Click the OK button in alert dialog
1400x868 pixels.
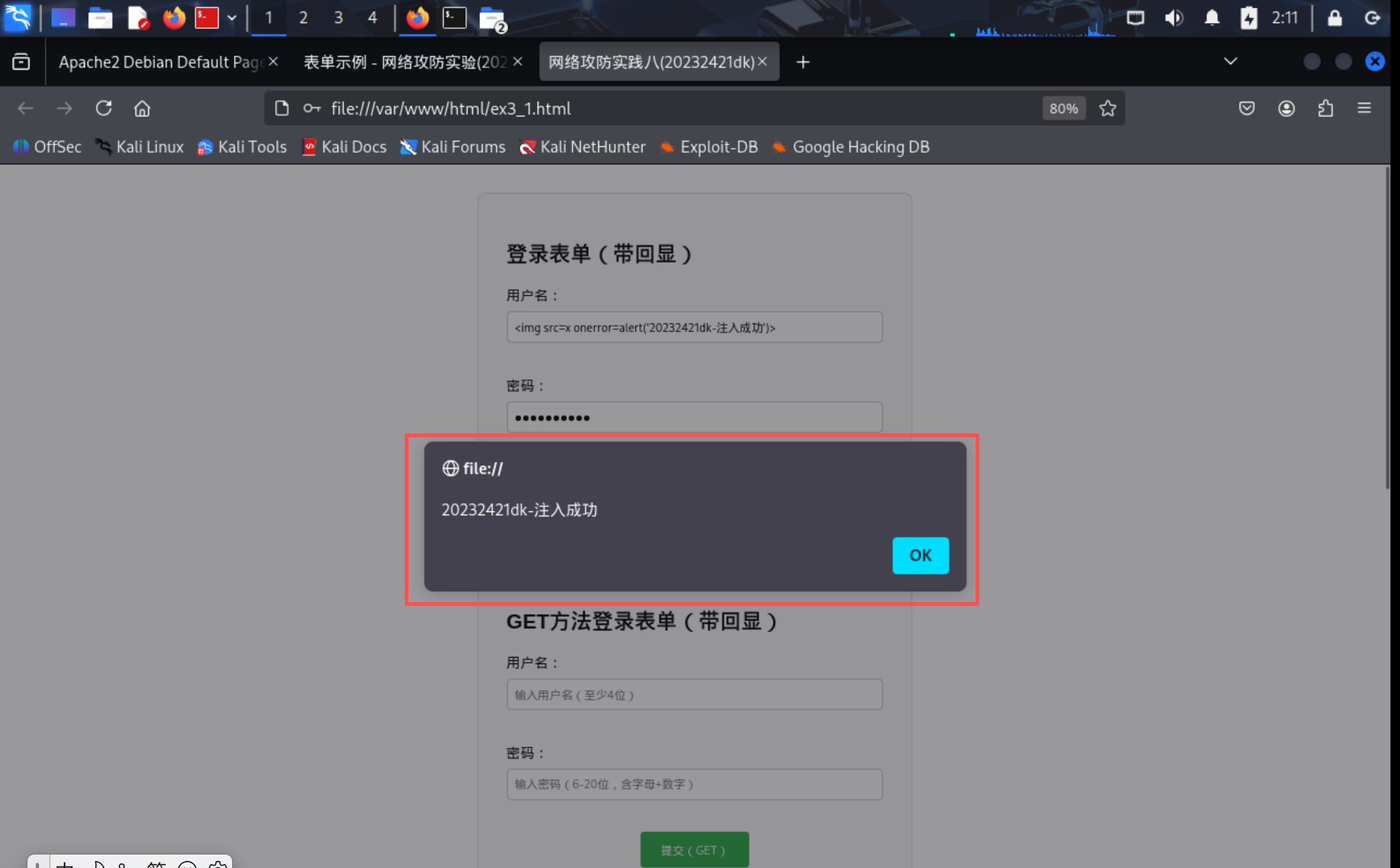[920, 555]
